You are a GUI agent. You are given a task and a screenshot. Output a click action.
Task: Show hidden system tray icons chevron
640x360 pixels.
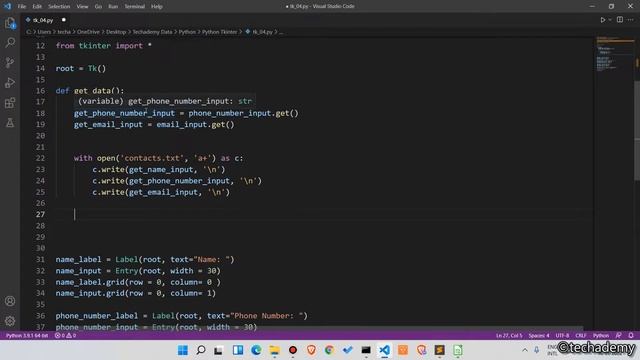pos(524,350)
